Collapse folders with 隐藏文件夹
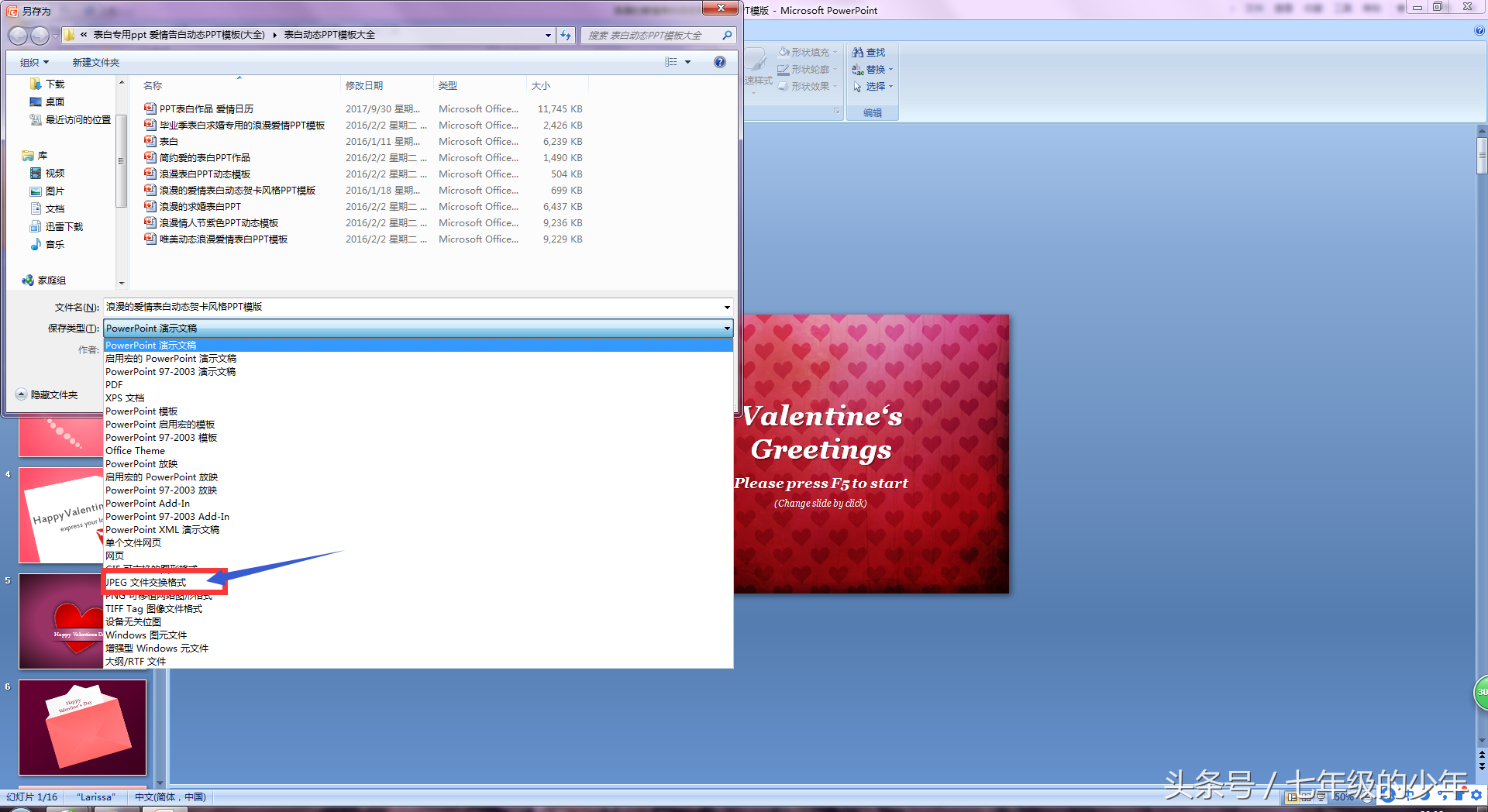The width and height of the screenshot is (1488, 812). click(47, 395)
